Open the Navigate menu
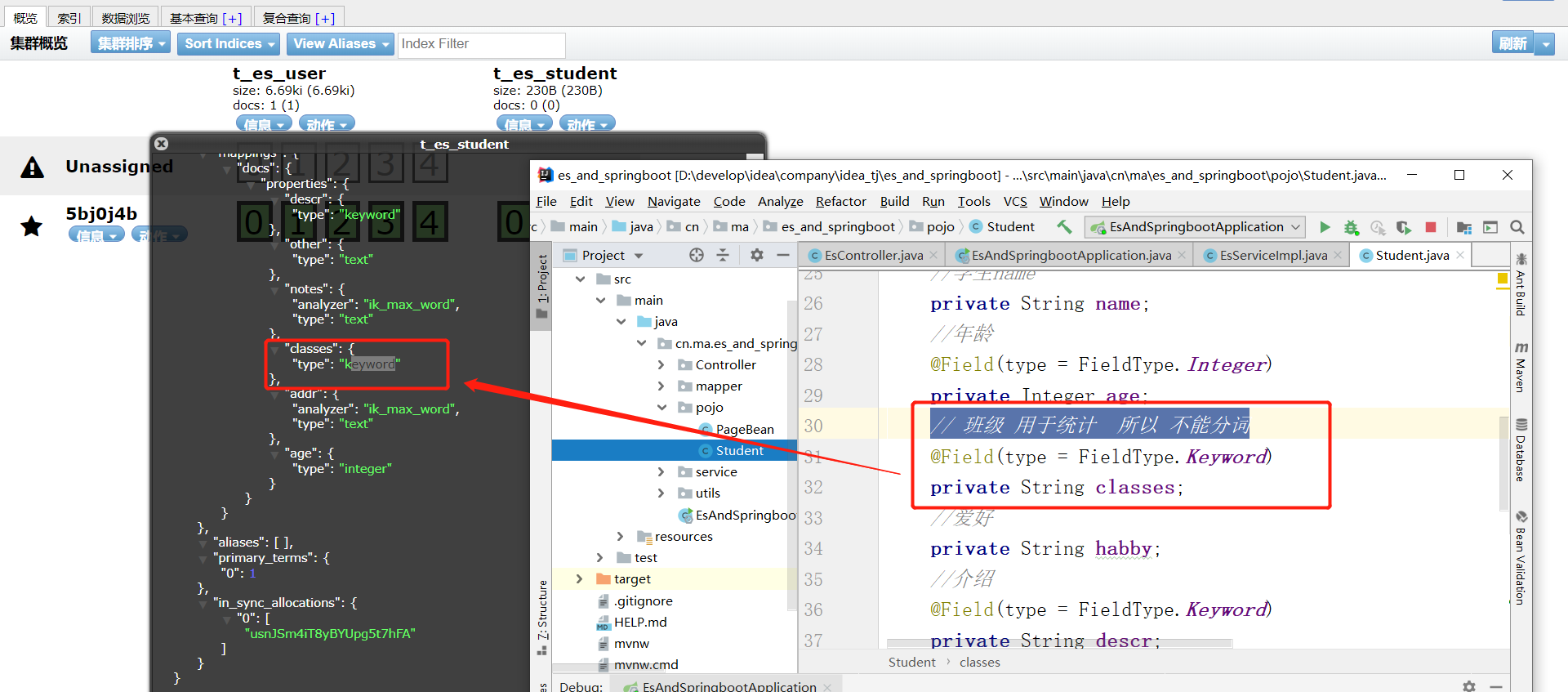The height and width of the screenshot is (692, 1568). pos(674,201)
